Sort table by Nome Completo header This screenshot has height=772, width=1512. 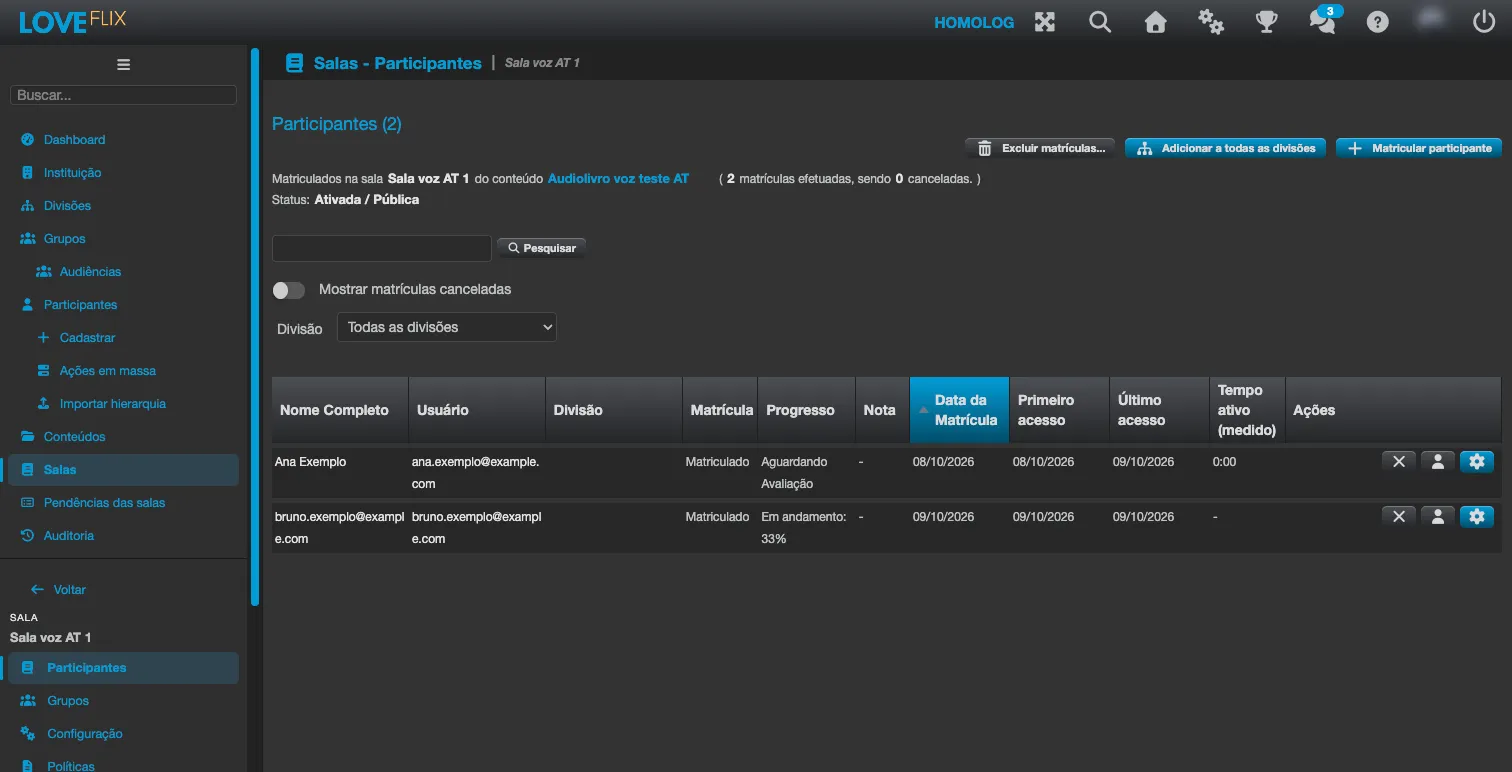pyautogui.click(x=340, y=410)
